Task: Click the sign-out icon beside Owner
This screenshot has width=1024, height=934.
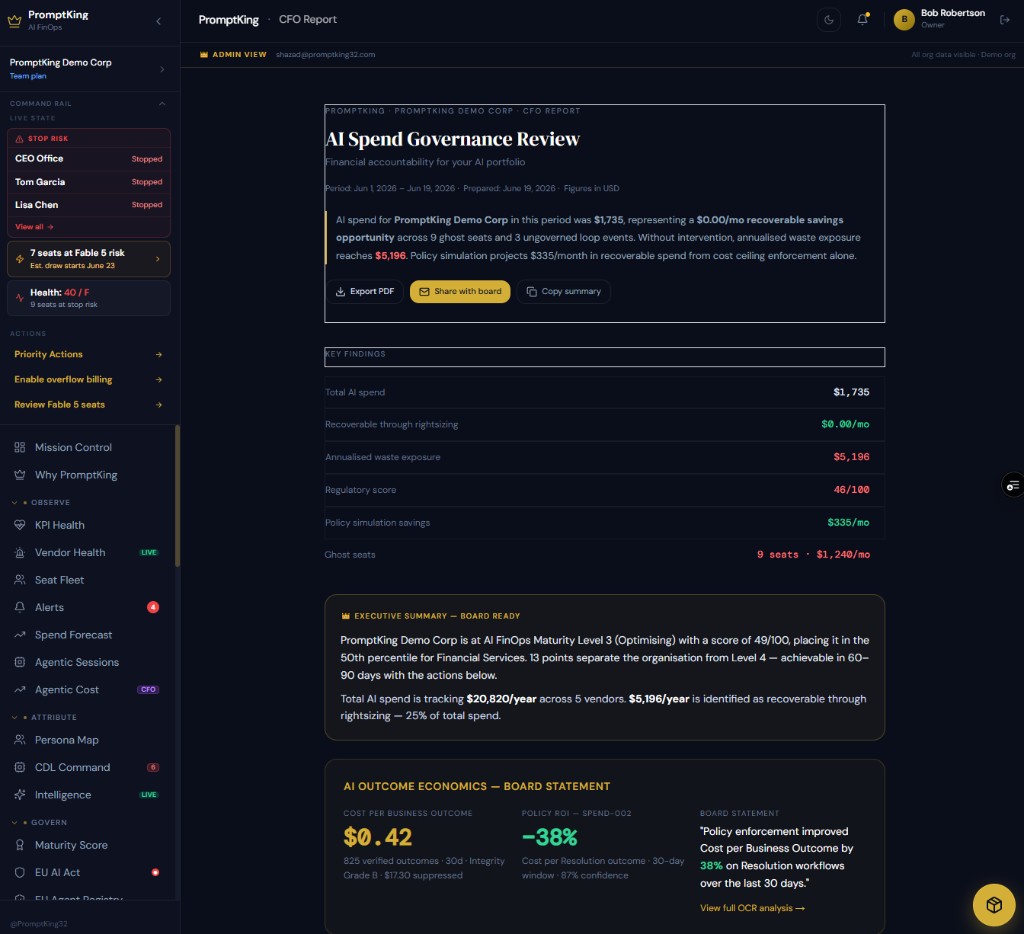Action: tap(1004, 20)
